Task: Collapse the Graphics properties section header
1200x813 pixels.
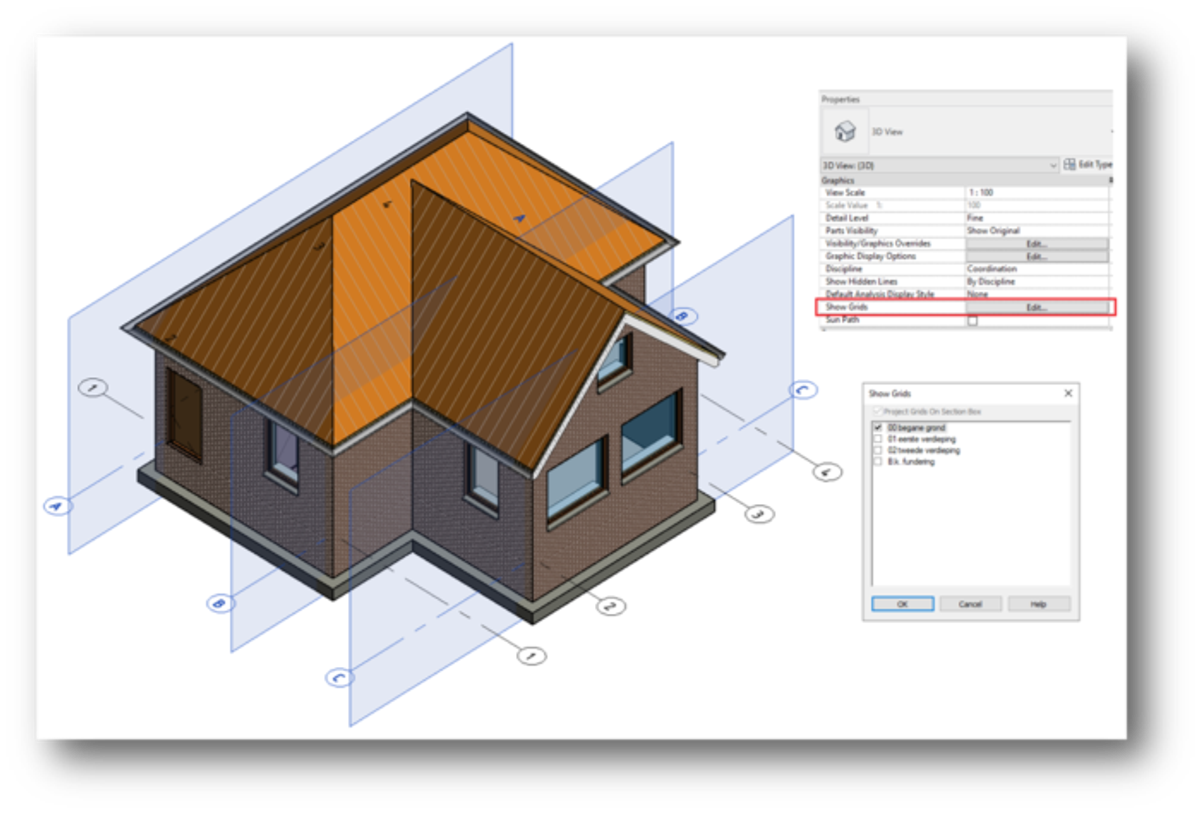Action: [x=838, y=180]
